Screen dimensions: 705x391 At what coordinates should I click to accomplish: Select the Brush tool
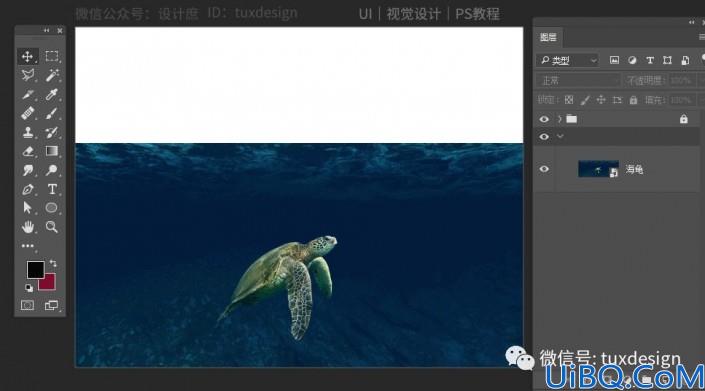coord(52,113)
